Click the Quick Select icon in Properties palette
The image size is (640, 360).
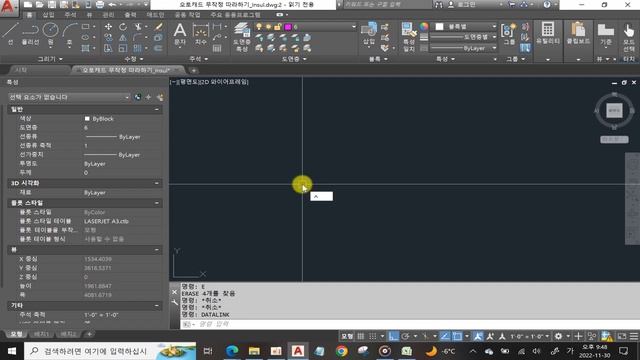[x=160, y=97]
